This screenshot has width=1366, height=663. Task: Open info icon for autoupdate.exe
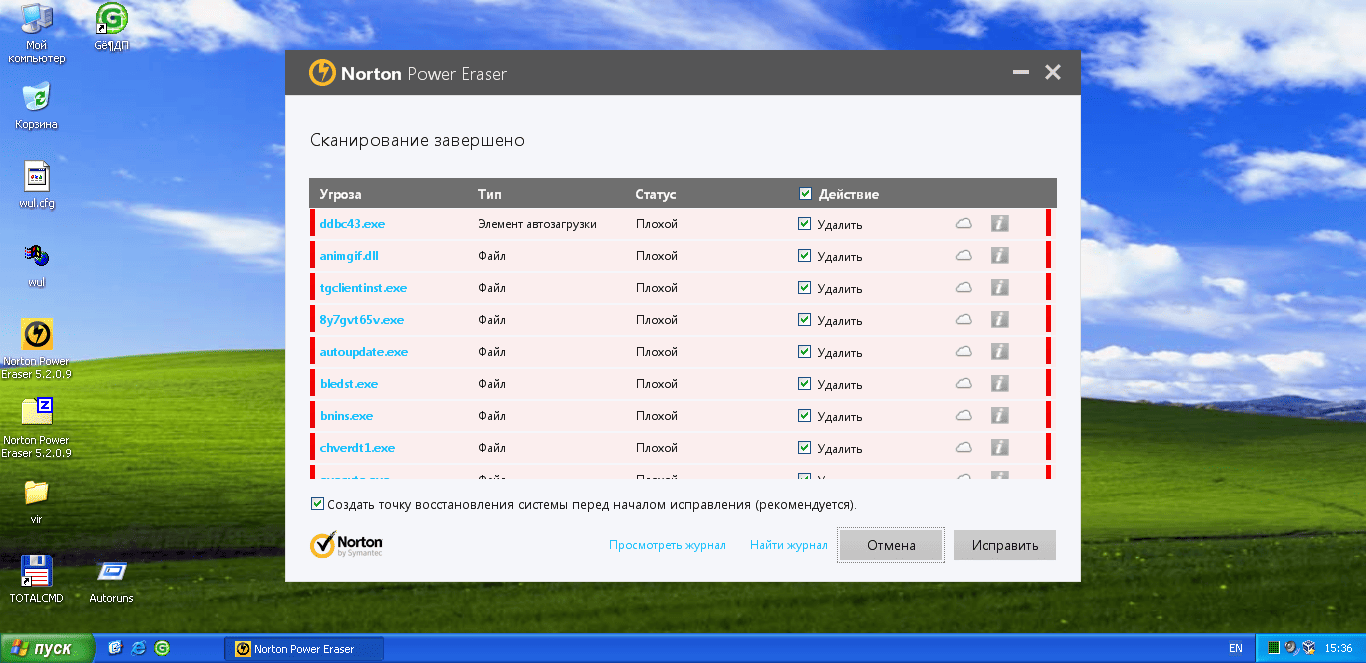(999, 352)
